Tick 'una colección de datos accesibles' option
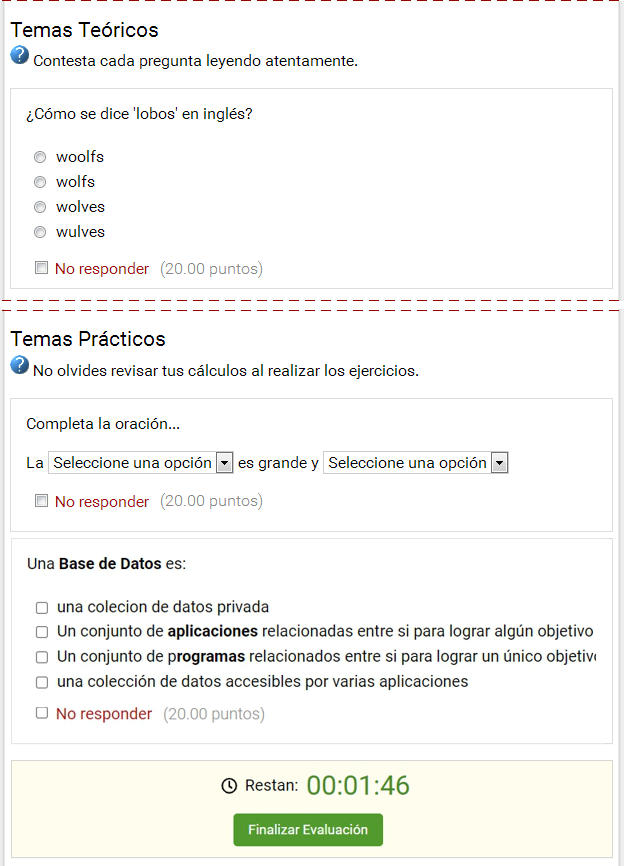The width and height of the screenshot is (624, 866). tap(42, 682)
